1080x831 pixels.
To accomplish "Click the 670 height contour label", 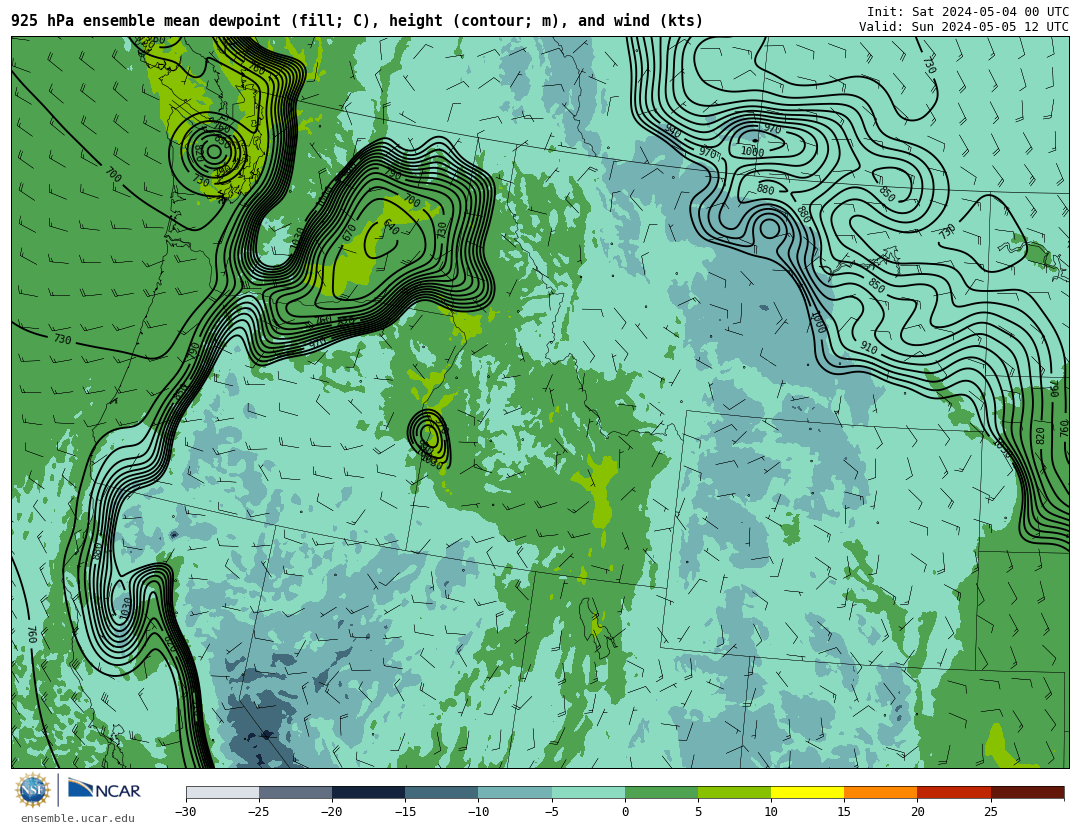I will [x=349, y=232].
